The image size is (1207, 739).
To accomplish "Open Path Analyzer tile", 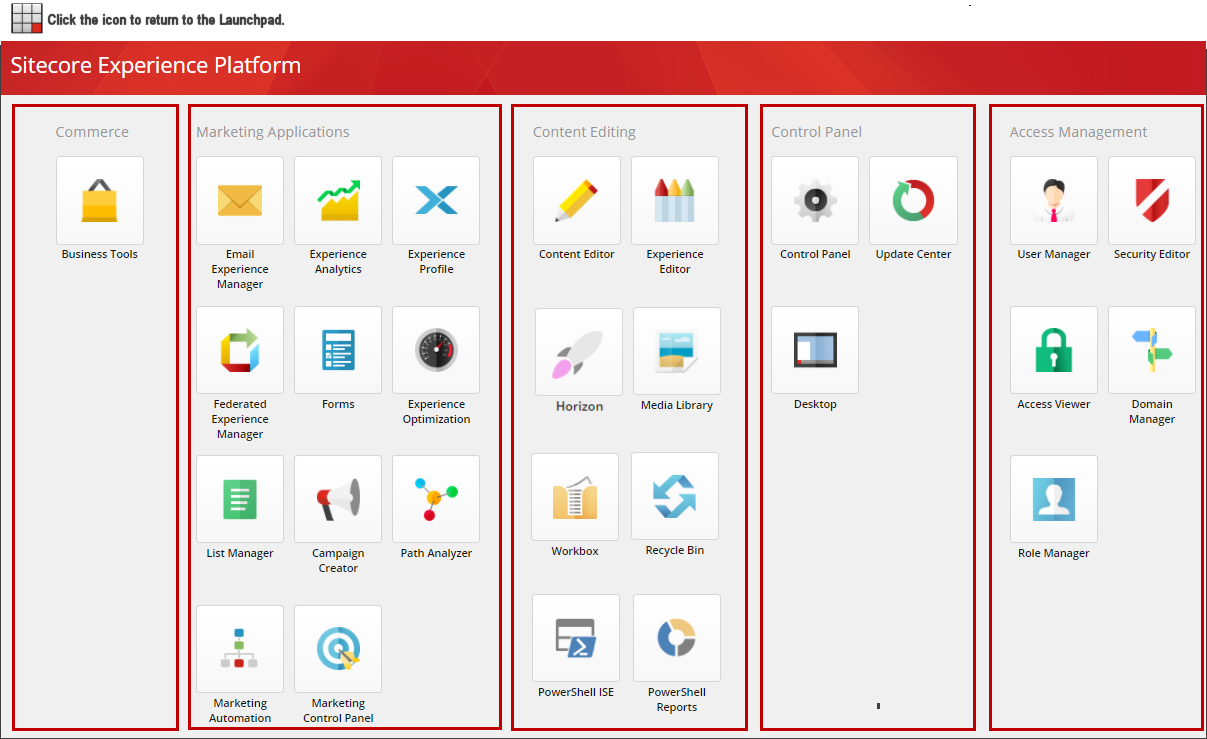I will pos(436,499).
